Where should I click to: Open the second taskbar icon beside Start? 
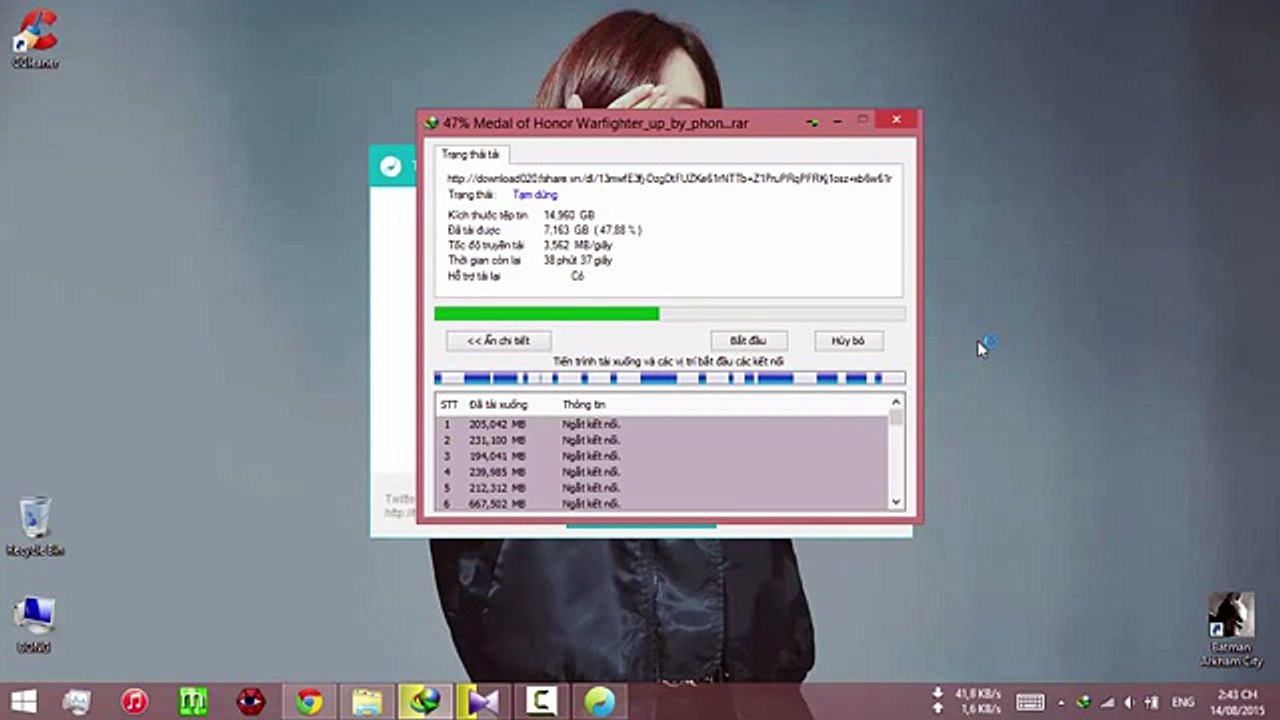point(77,701)
